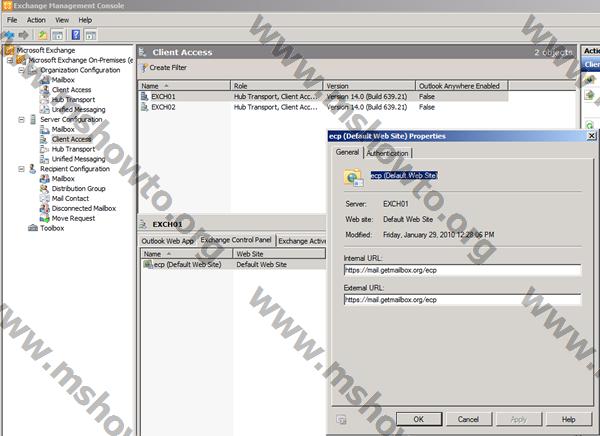This screenshot has width=600, height=436.
Task: Click the blue Help toolbar icon
Action: 76,35
